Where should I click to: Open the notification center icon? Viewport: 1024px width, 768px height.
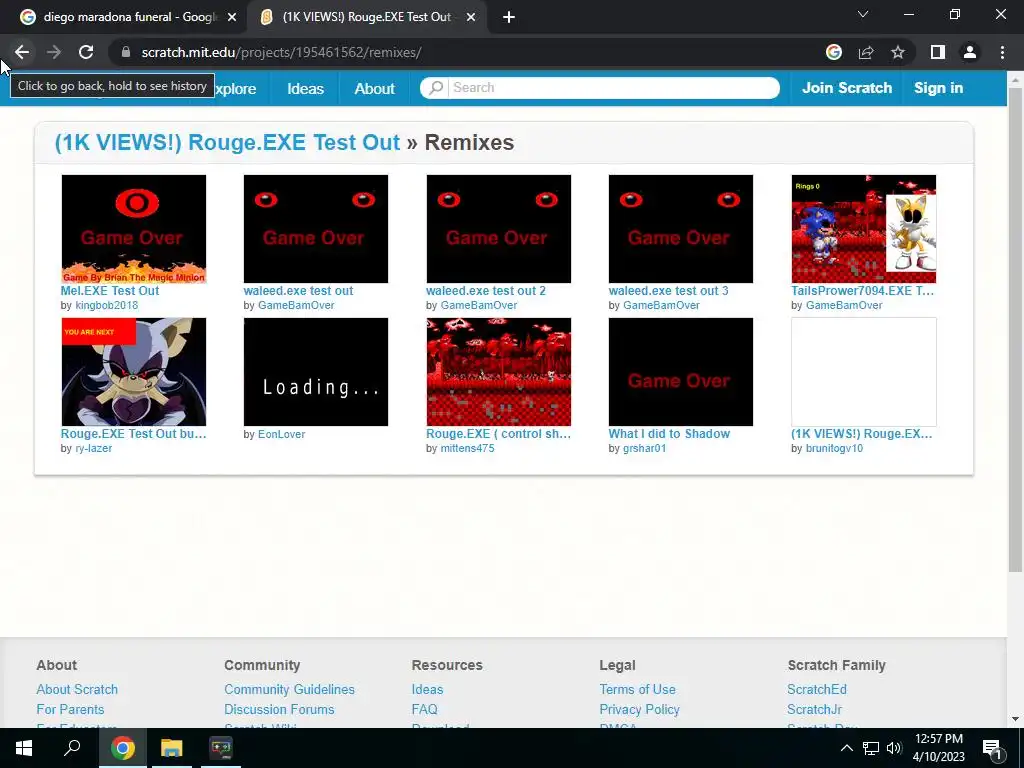click(x=992, y=749)
